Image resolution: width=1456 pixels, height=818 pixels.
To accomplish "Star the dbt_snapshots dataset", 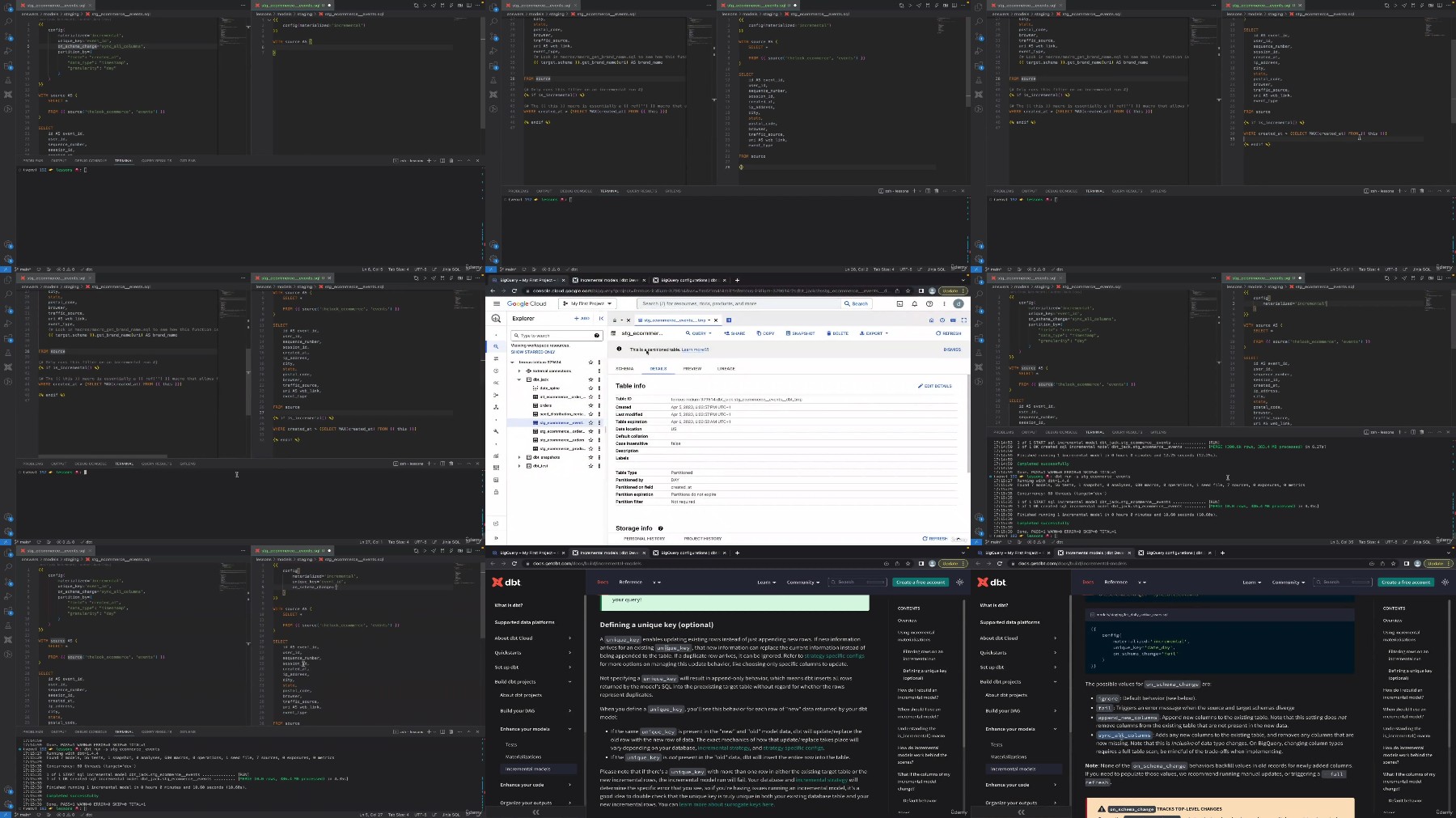I will point(590,457).
